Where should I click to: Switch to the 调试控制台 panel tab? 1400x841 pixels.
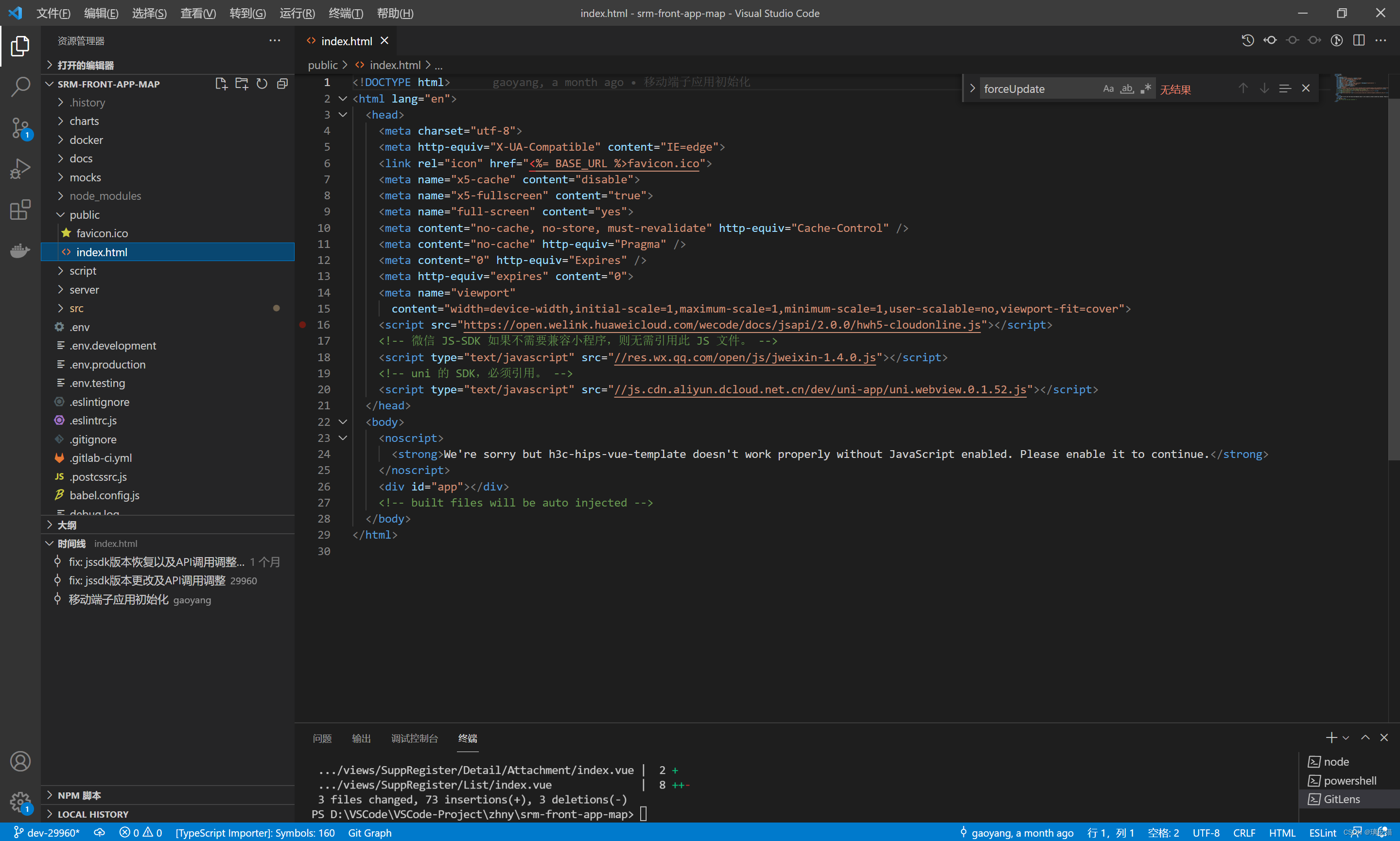(414, 738)
